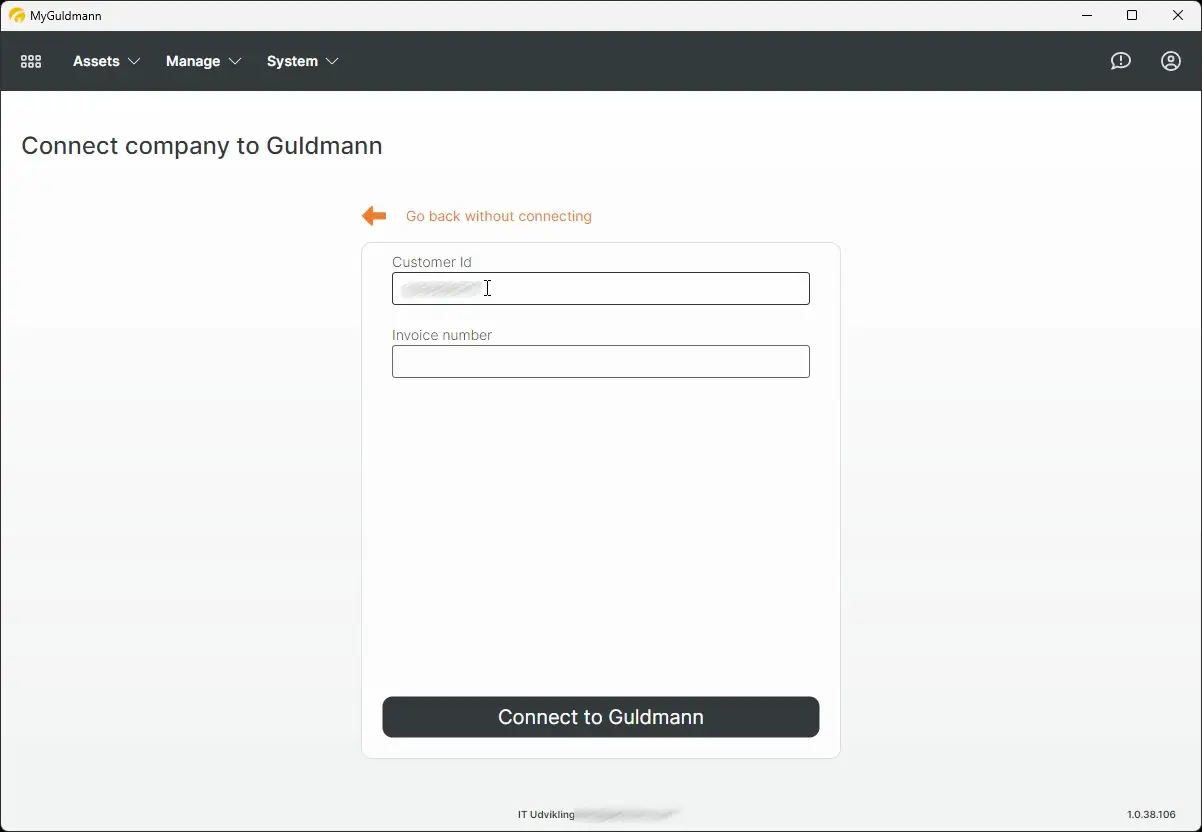Screen dimensions: 1202x832
Task: Click inside the Customer Id field
Action: tap(600, 288)
